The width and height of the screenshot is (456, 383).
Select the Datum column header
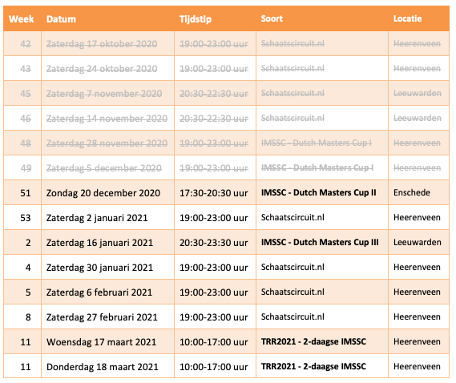[61, 19]
